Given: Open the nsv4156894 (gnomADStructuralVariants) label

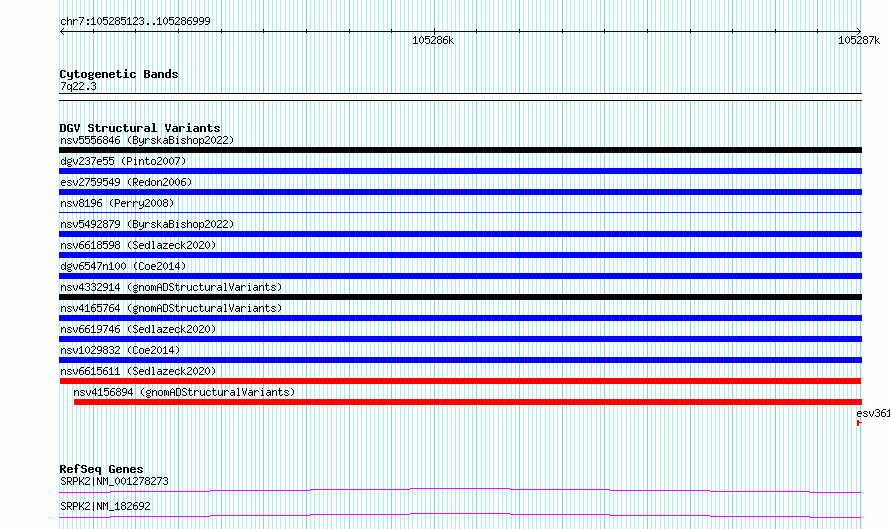Looking at the screenshot, I should [184, 392].
